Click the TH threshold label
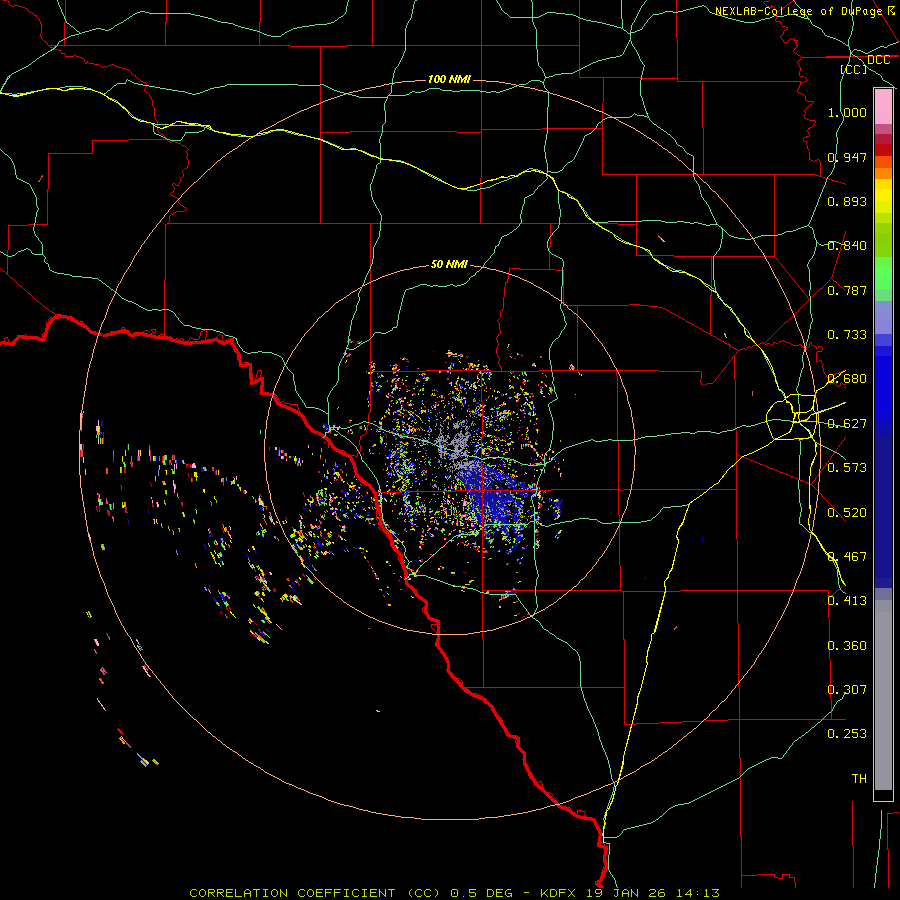900x900 pixels. tap(859, 779)
